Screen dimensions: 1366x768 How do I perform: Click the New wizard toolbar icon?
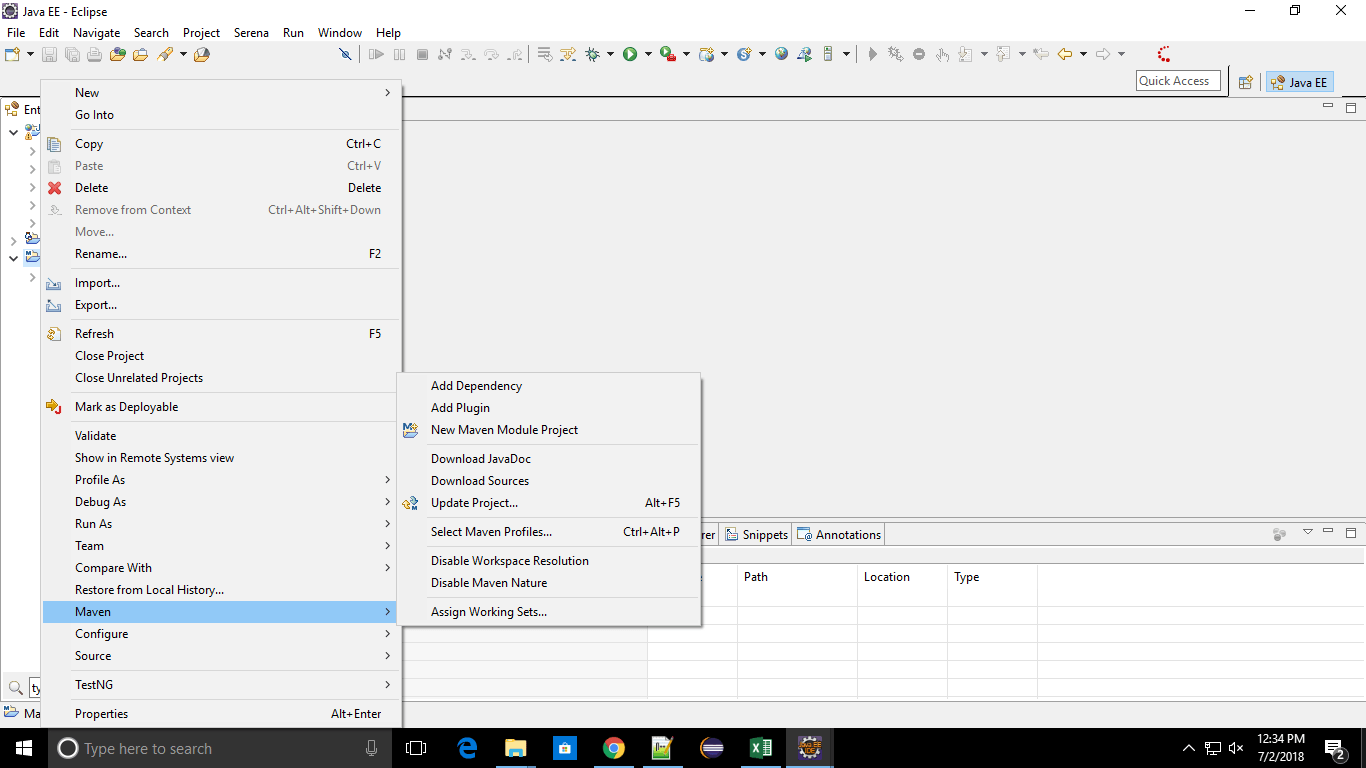click(13, 54)
